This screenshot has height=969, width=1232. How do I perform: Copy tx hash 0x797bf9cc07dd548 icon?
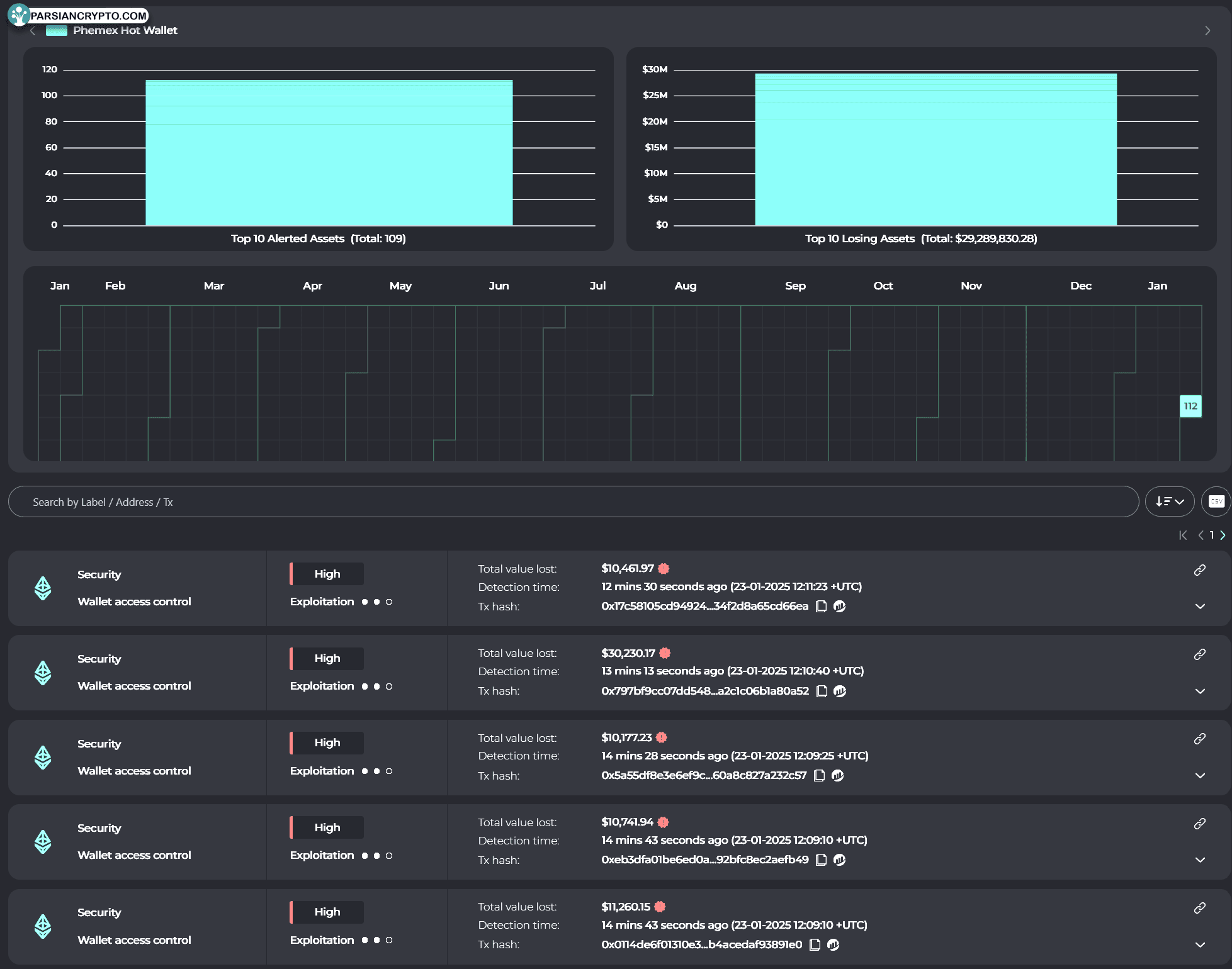coord(822,691)
